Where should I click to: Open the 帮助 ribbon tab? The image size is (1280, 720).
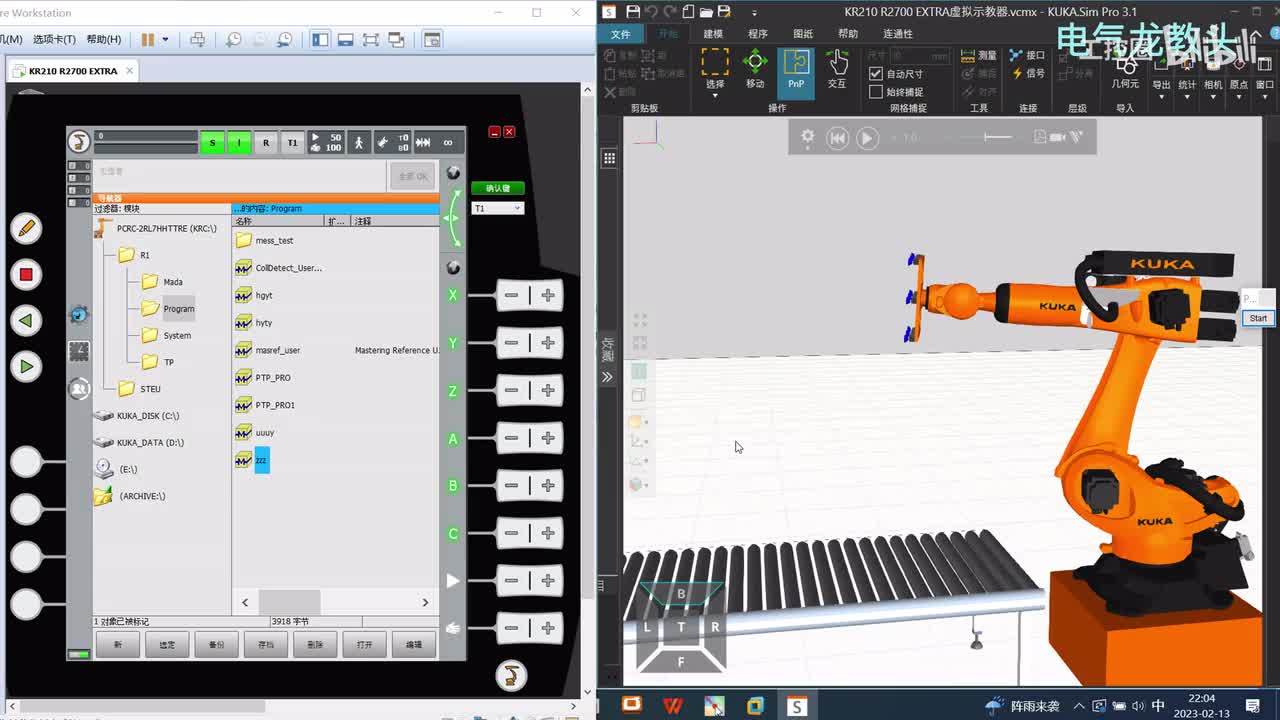click(848, 34)
